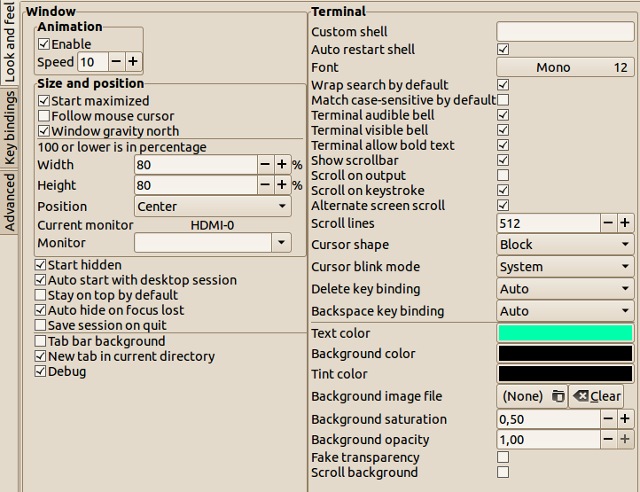Click the folder icon for background image file
The width and height of the screenshot is (640, 492).
pos(558,396)
